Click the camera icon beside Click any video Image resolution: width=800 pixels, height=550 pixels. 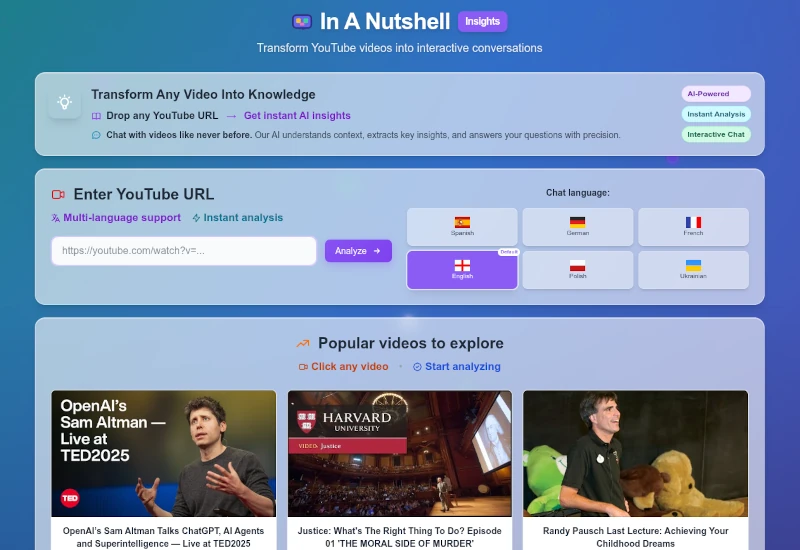[303, 367]
